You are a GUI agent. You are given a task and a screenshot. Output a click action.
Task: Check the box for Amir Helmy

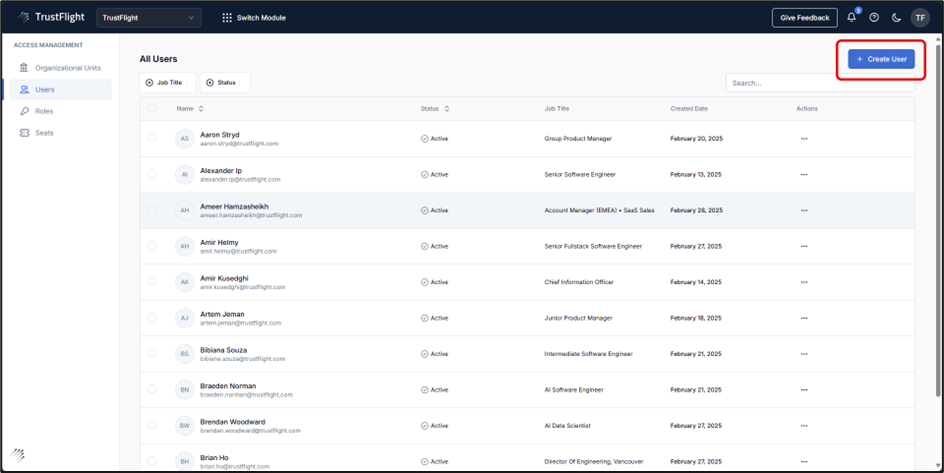point(152,246)
